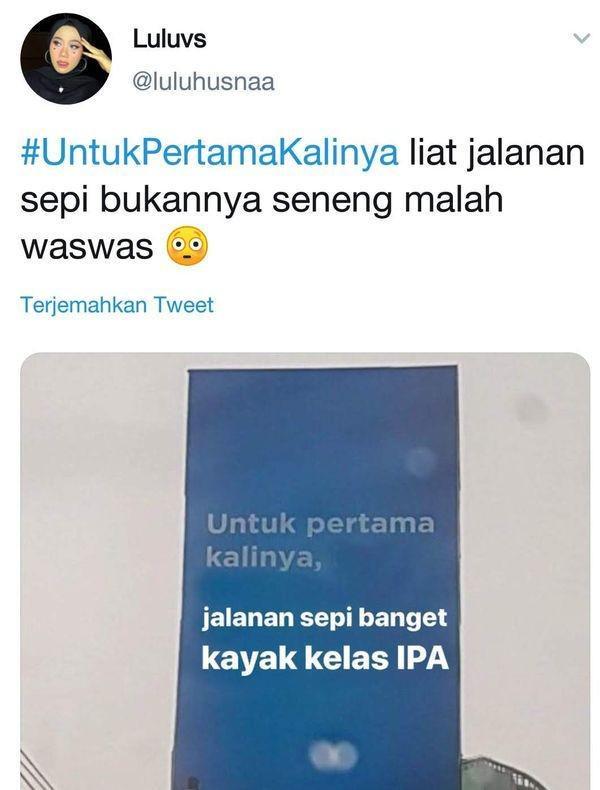Image resolution: width=600 pixels, height=790 pixels.
Task: Click 'Untuk pertama kalinya,' text on billboard
Action: [320, 541]
